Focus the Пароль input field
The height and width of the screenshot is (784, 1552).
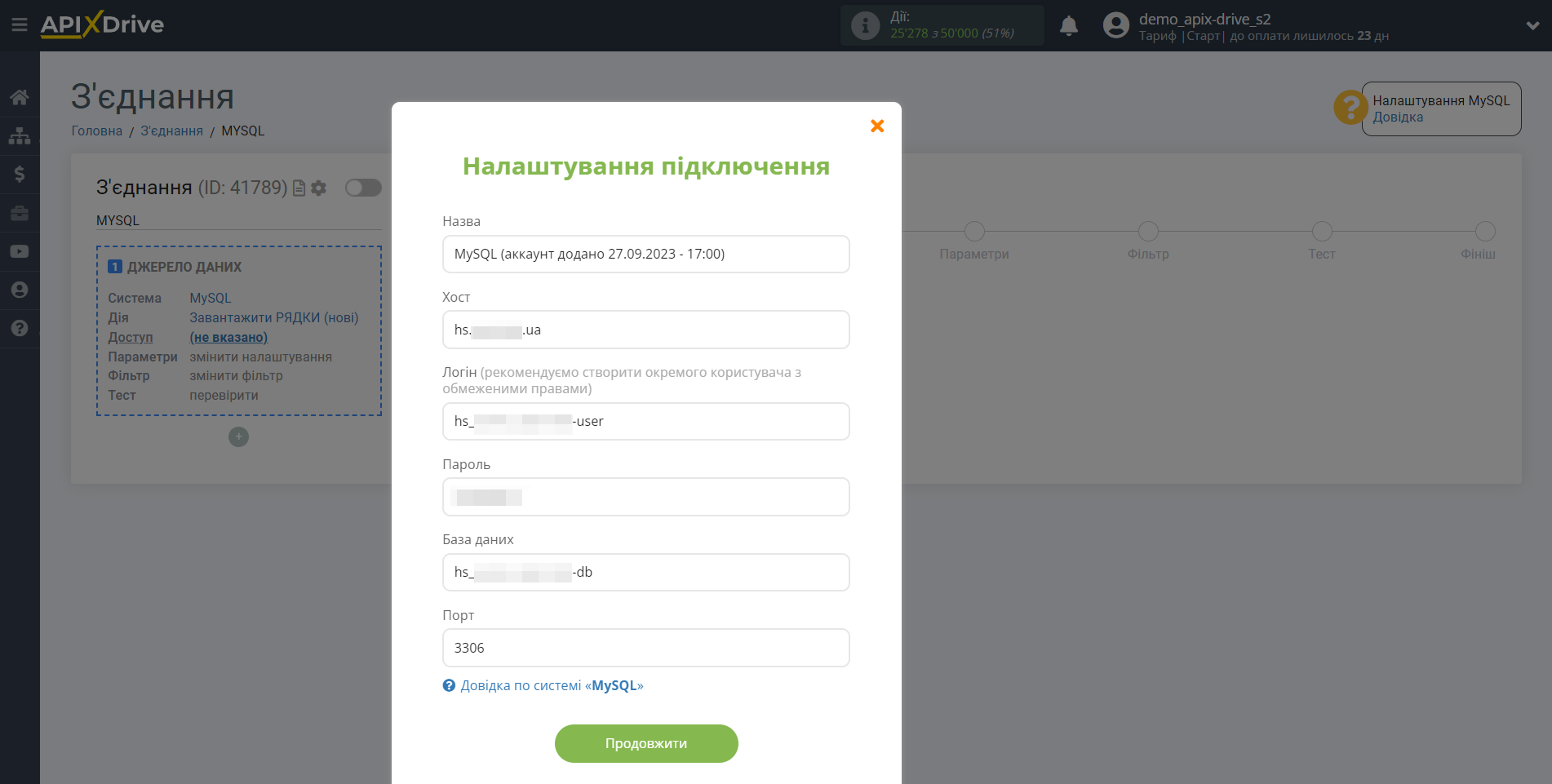point(645,497)
